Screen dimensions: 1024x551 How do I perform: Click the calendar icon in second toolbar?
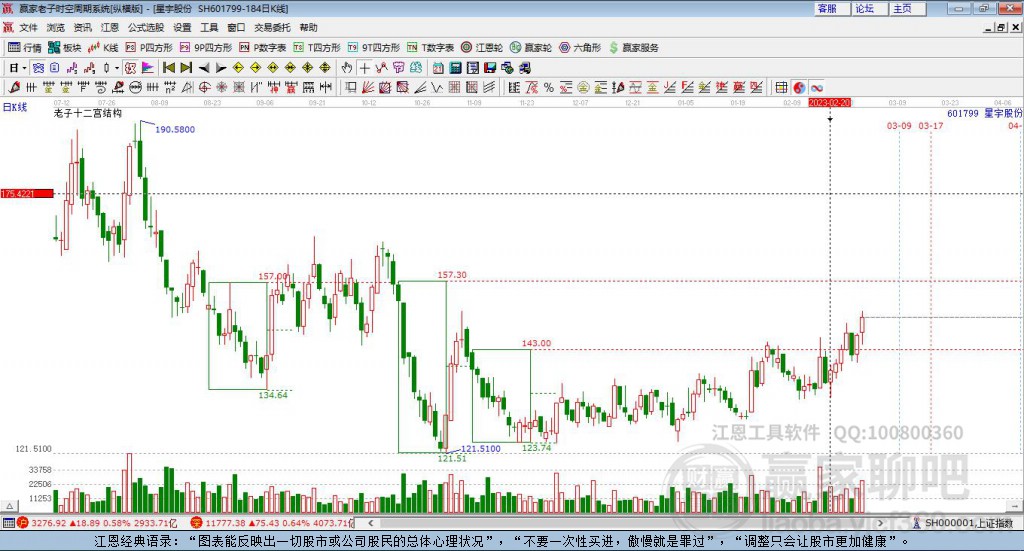(x=438, y=68)
